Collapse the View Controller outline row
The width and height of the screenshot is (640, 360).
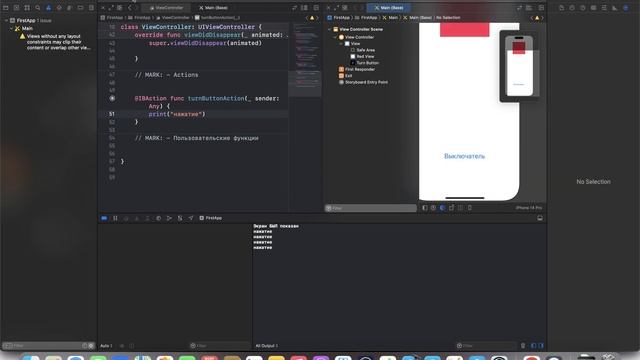click(335, 37)
